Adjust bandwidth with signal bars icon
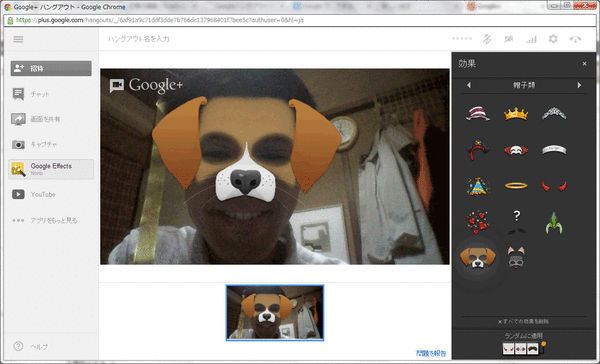This screenshot has height=364, width=600. [x=531, y=39]
